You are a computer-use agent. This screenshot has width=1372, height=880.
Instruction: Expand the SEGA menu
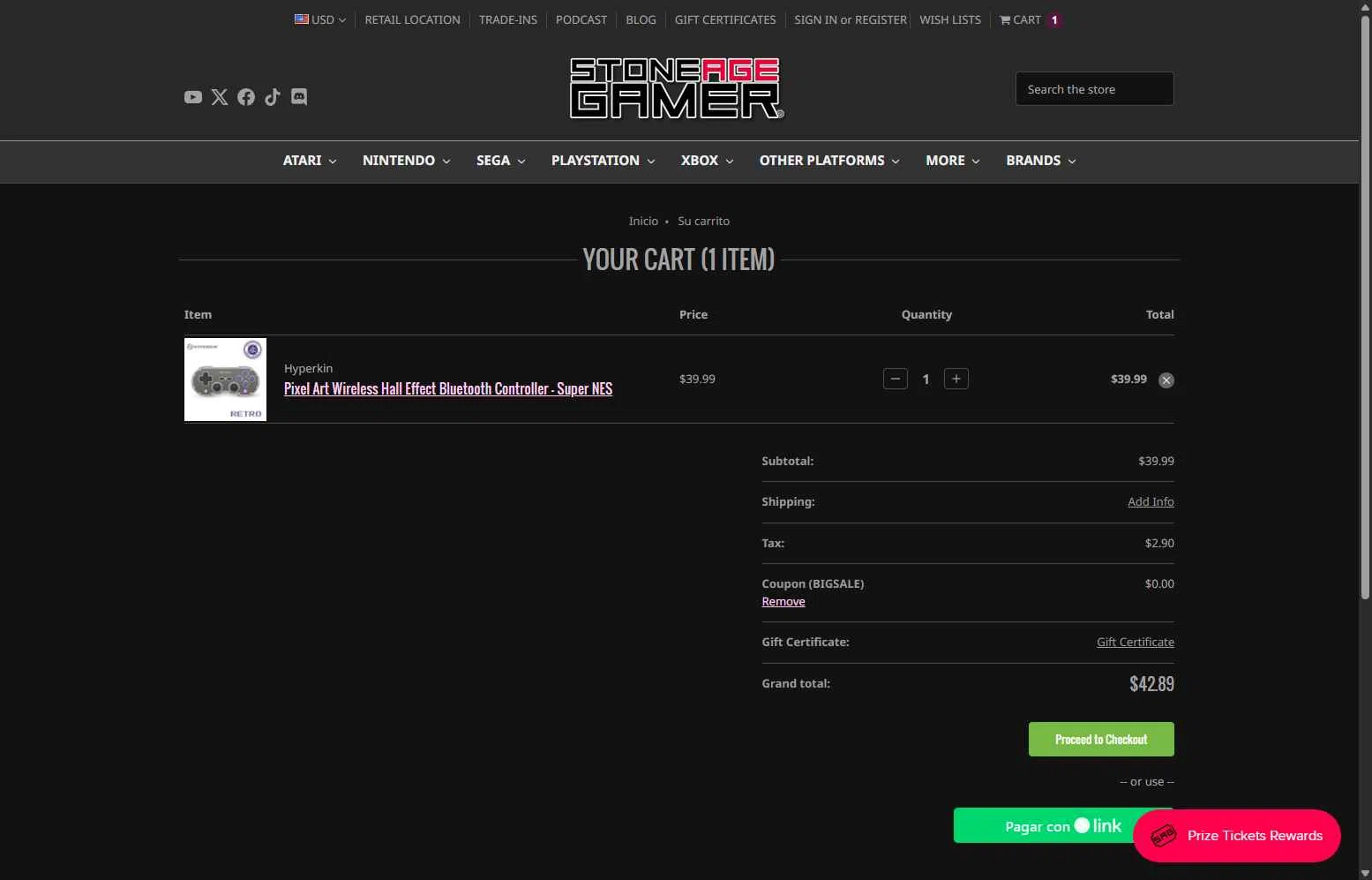click(x=501, y=161)
